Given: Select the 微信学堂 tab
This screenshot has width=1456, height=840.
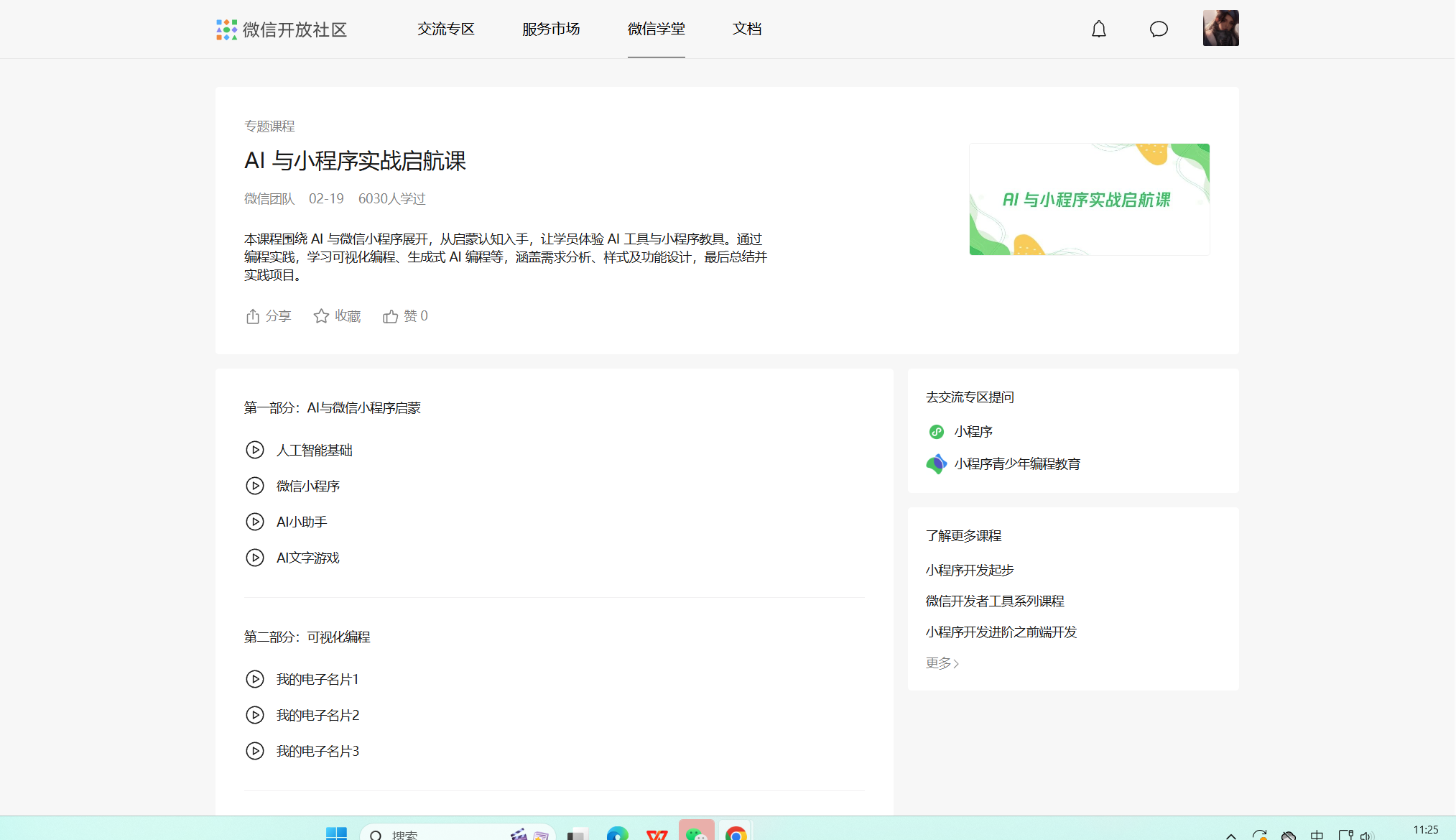Looking at the screenshot, I should (x=657, y=29).
